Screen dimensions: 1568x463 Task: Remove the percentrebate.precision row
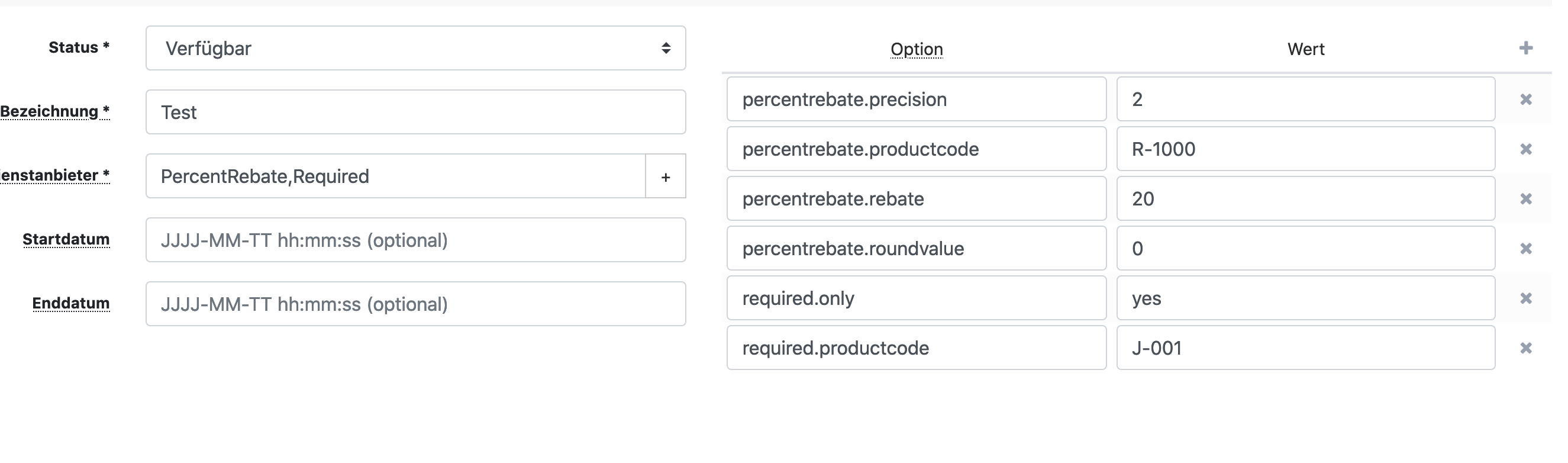(x=1525, y=99)
